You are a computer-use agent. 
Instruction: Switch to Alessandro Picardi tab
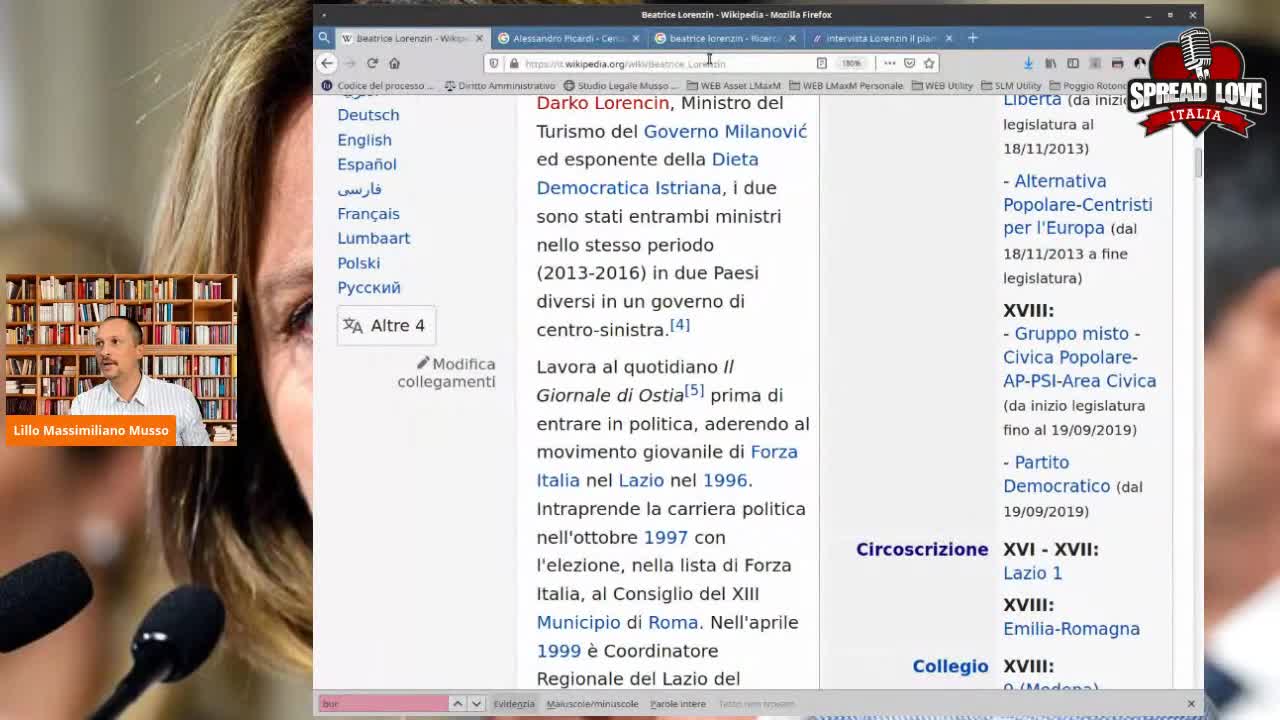(568, 38)
